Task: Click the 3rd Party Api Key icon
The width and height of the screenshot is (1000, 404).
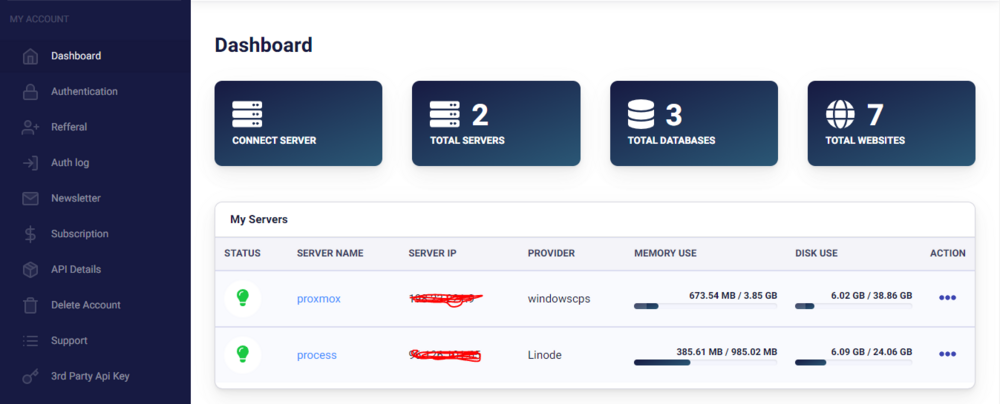Action: coord(31,376)
